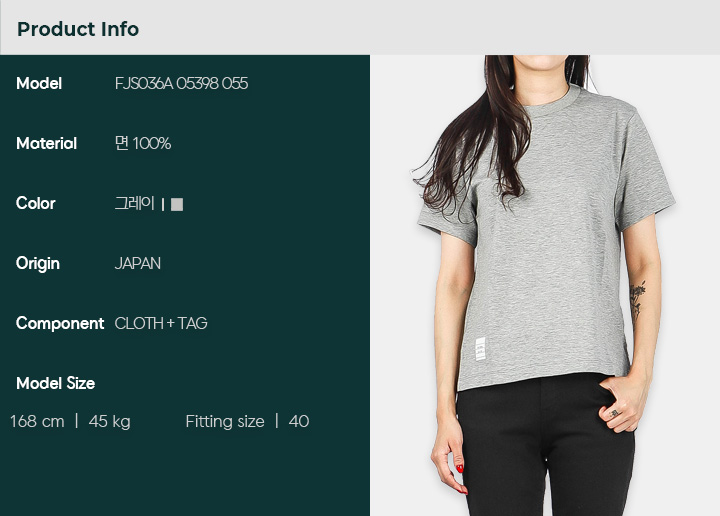The image size is (720, 516).
Task: Click the Component label
Action: tap(60, 324)
